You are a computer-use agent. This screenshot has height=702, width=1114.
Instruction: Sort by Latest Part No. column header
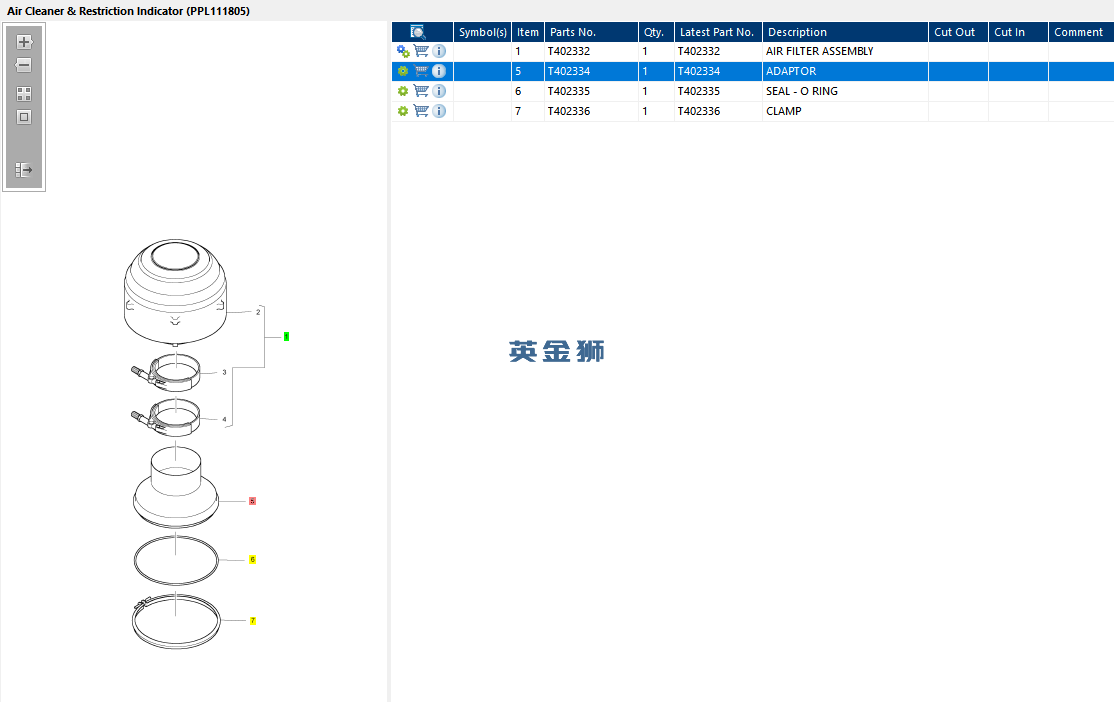click(718, 32)
